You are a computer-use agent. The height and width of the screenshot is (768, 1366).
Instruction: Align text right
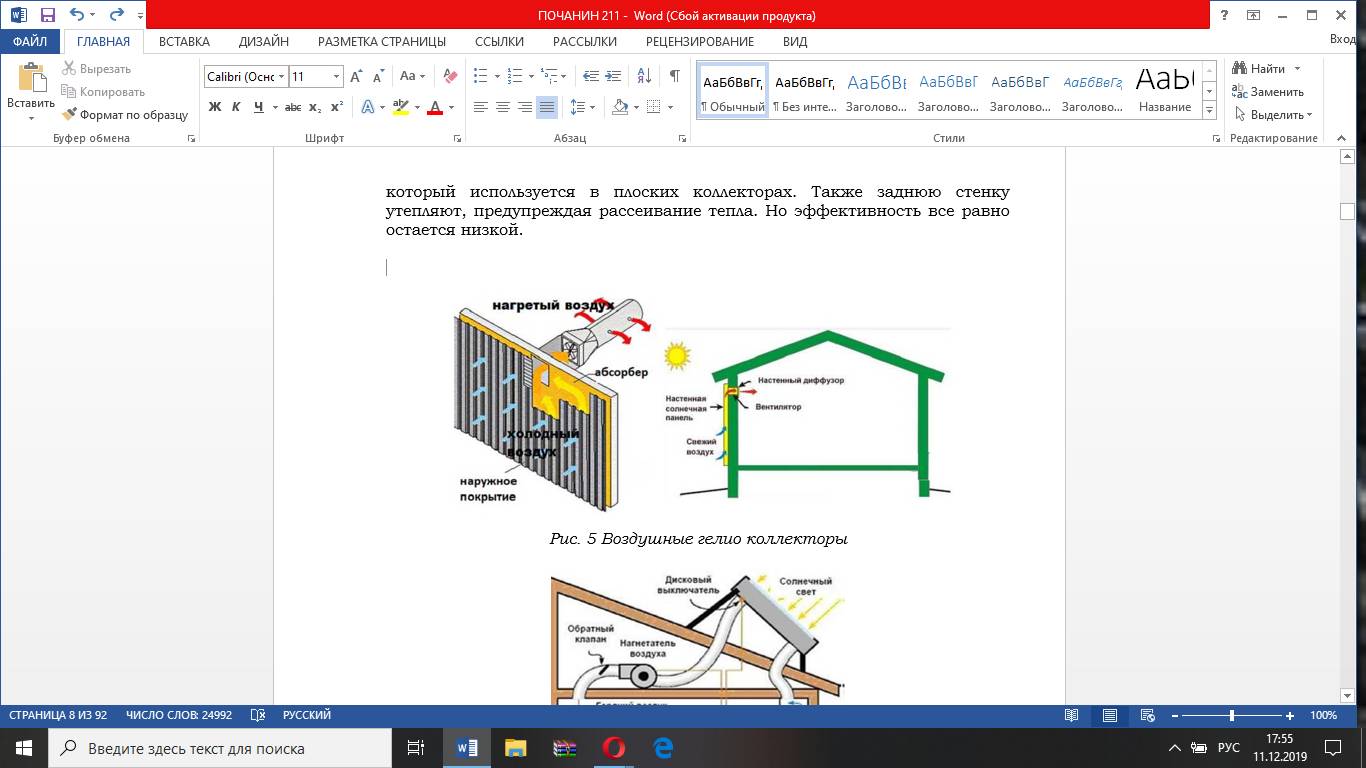[525, 107]
